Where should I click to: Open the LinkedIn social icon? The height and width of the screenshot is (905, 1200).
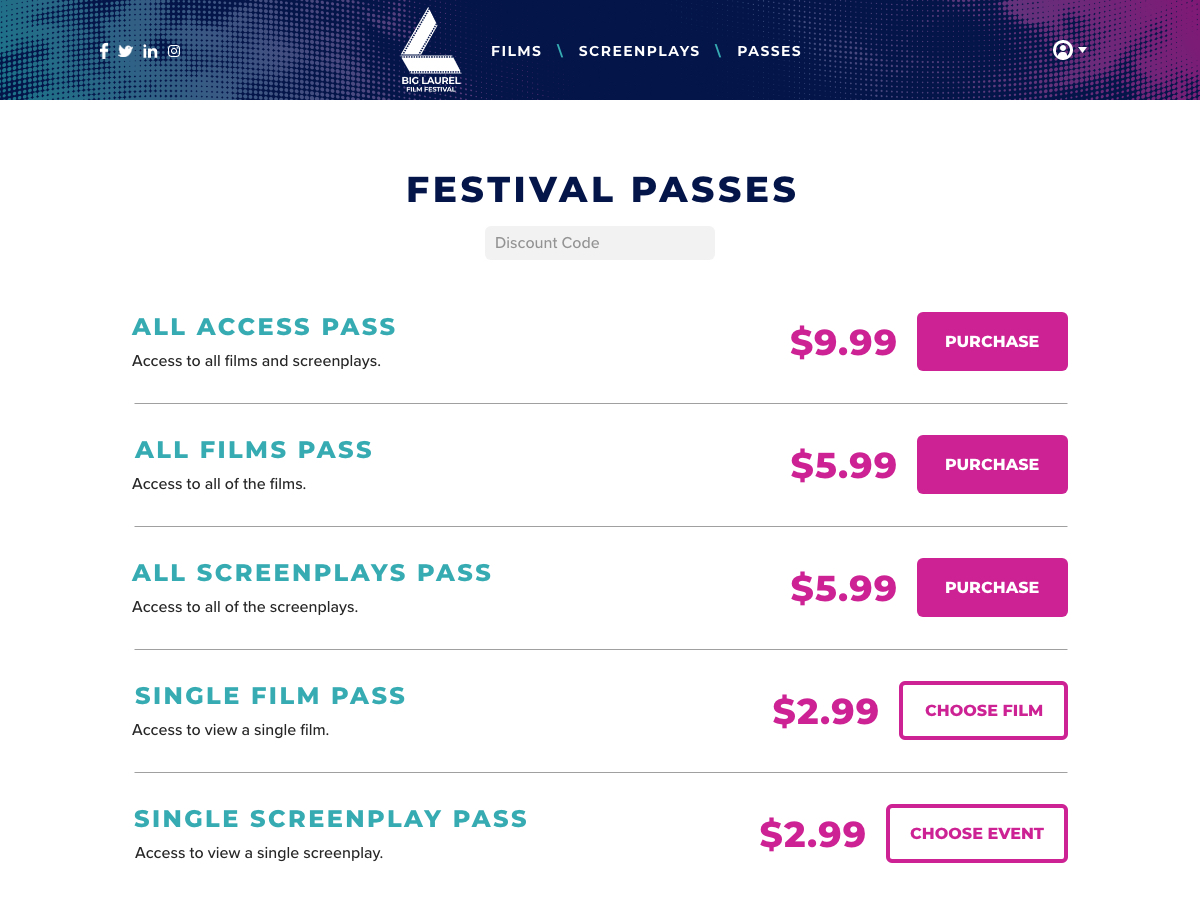tap(150, 51)
